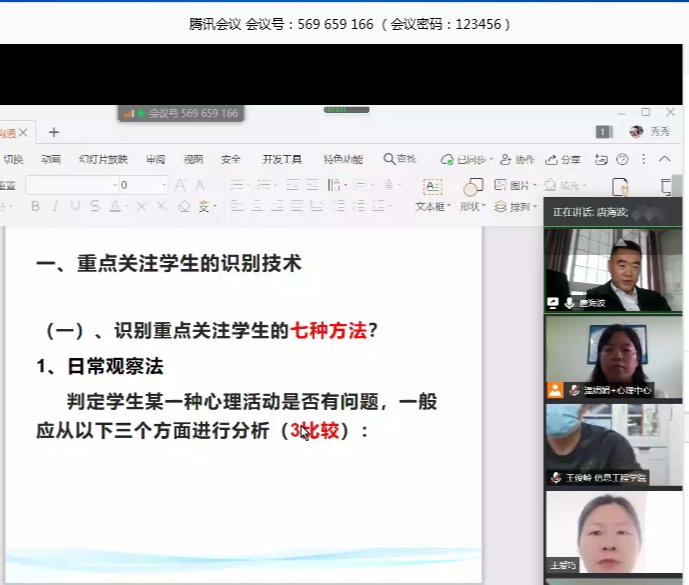Open the 形状 shapes dropdown

pyautogui.click(x=472, y=206)
